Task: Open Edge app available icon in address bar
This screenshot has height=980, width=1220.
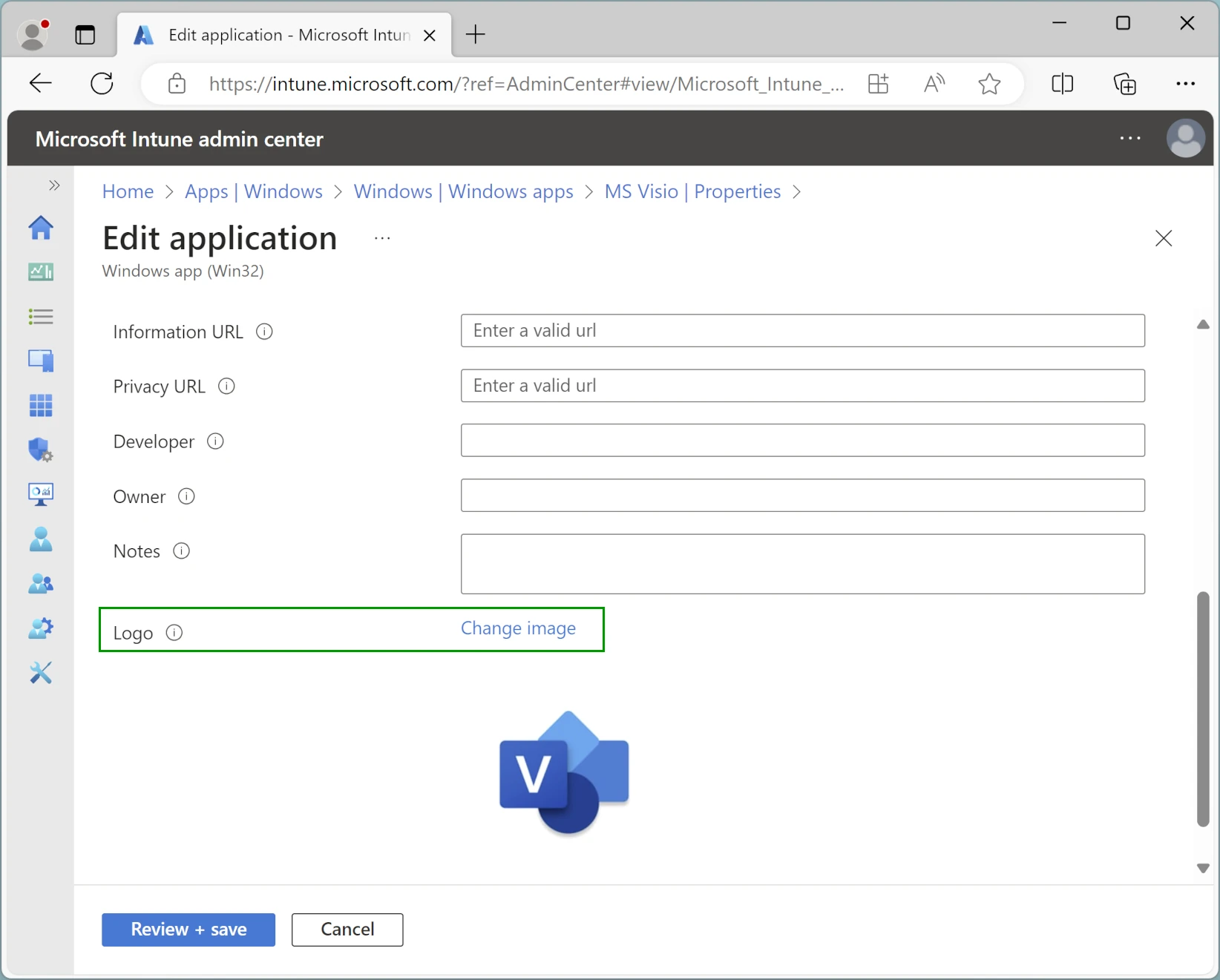Action: tap(879, 84)
